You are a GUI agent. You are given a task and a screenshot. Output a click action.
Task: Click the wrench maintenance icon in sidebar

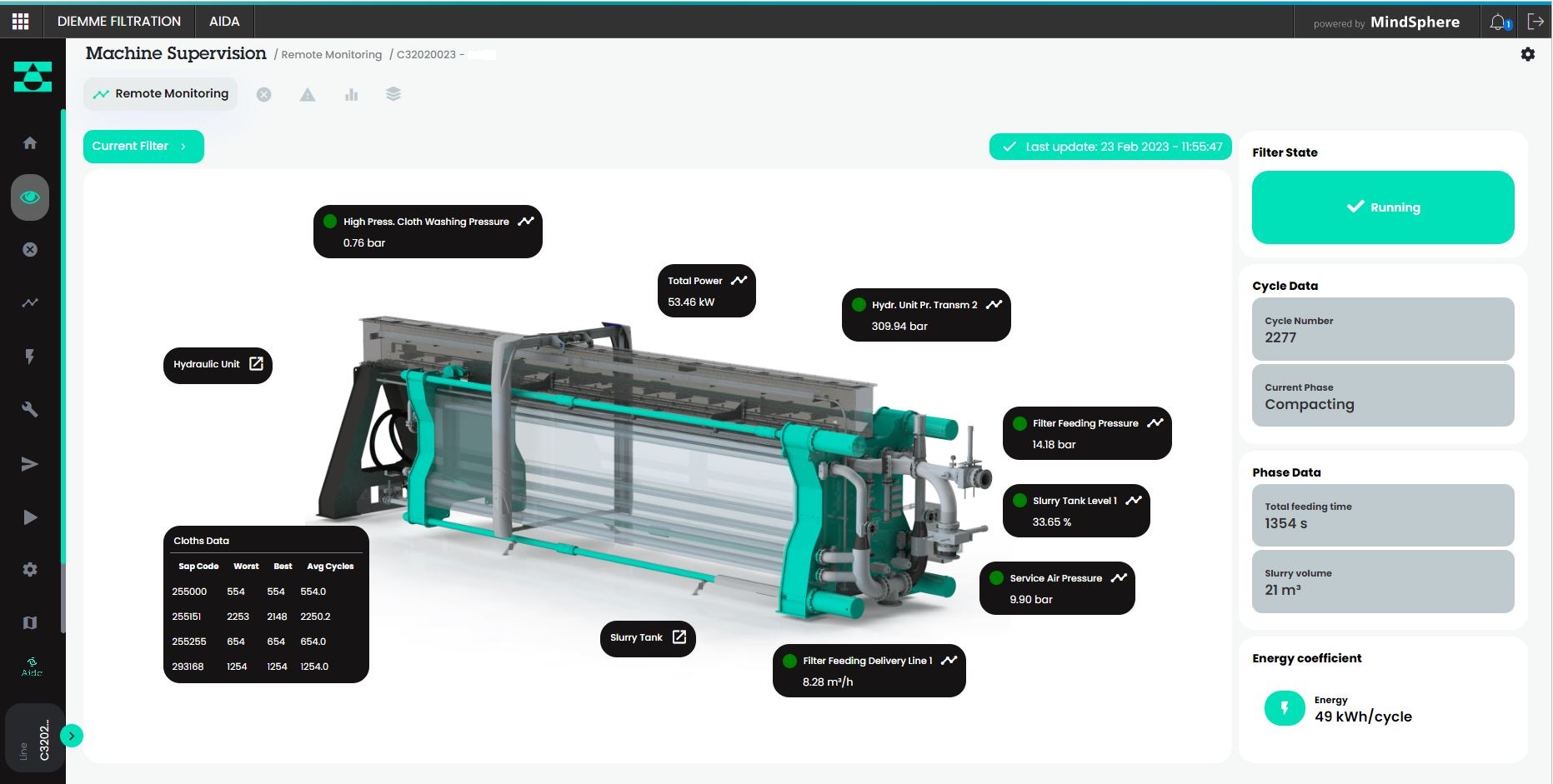[30, 409]
